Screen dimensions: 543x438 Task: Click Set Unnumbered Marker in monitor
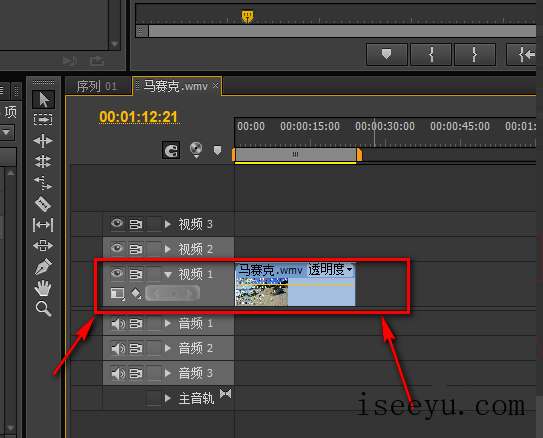point(386,54)
